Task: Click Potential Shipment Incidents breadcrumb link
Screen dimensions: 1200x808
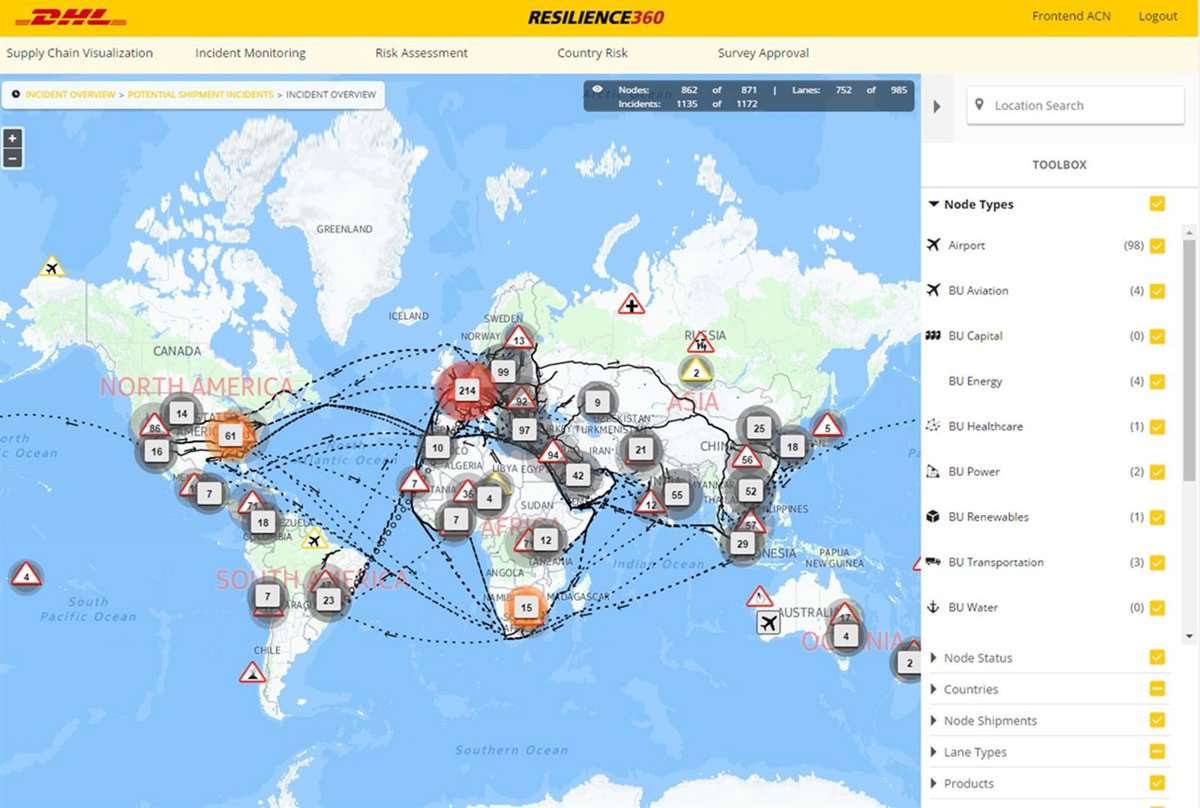Action: click(200, 95)
